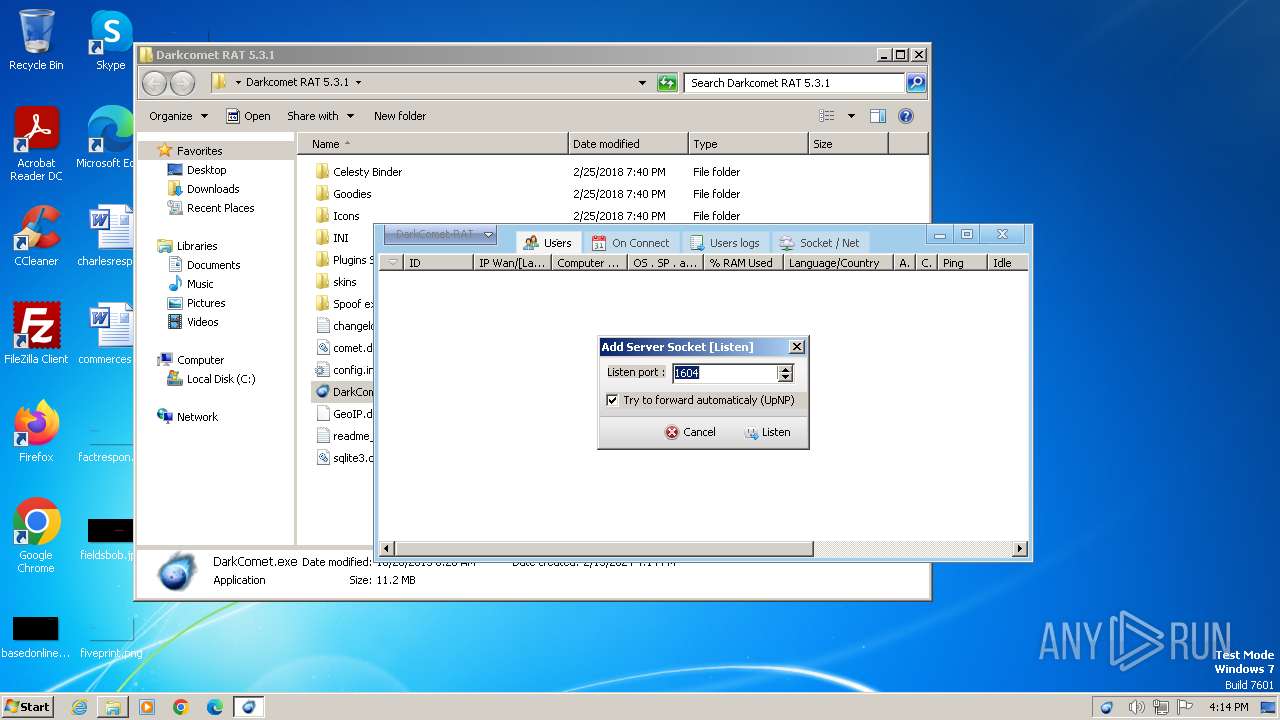Click the Cancel button in socket dialog
Viewport: 1280px width, 720px height.
pyautogui.click(x=690, y=432)
